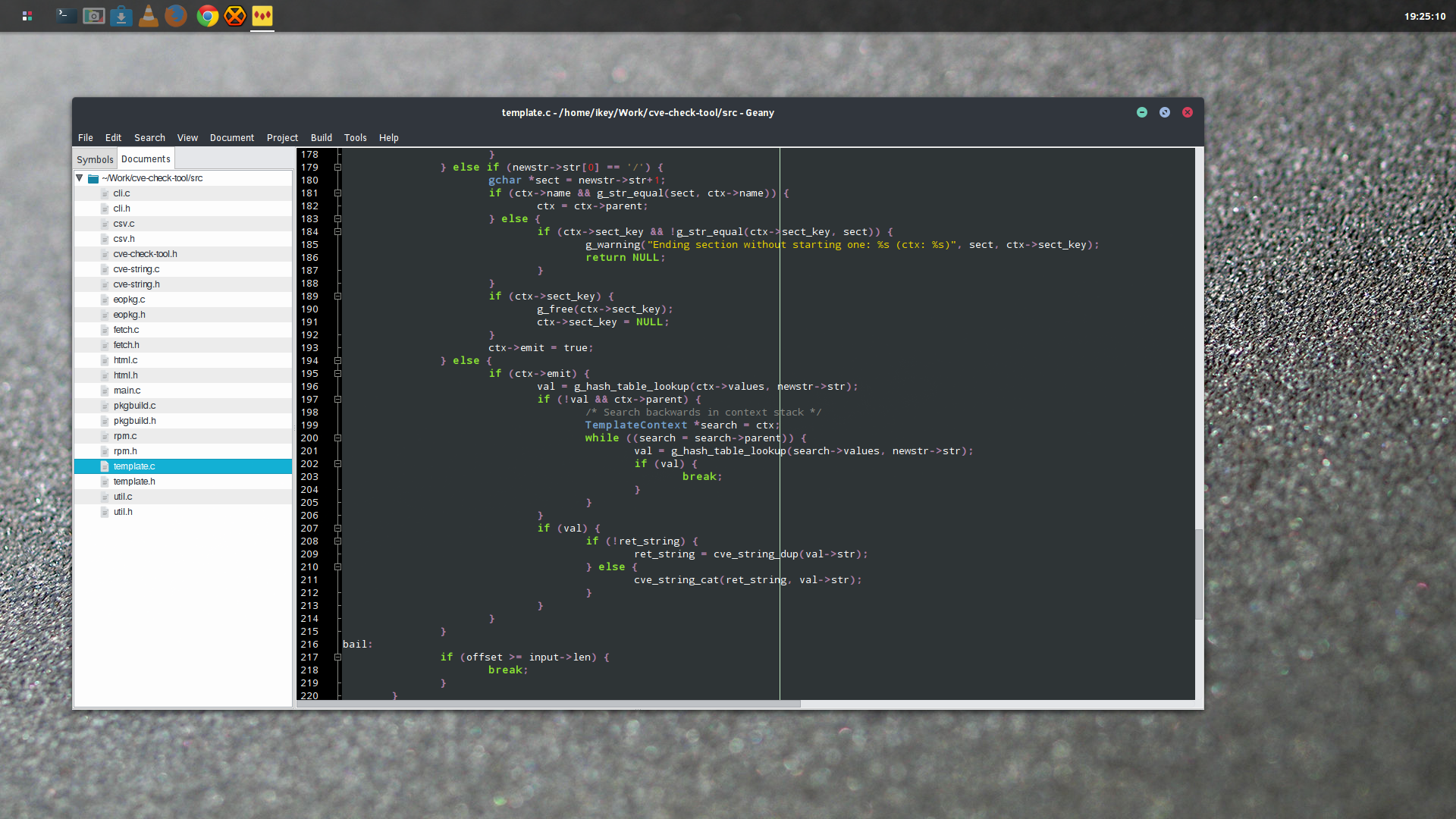This screenshot has height=819, width=1456.
Task: Click the editor's horizontal scrollbar thumb
Action: click(548, 704)
